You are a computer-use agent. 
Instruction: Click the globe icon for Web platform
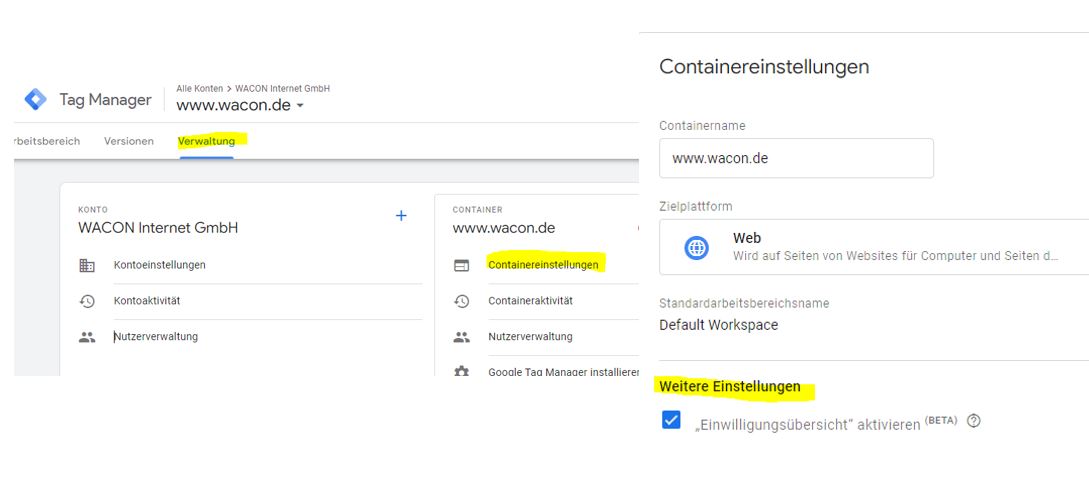click(x=697, y=247)
